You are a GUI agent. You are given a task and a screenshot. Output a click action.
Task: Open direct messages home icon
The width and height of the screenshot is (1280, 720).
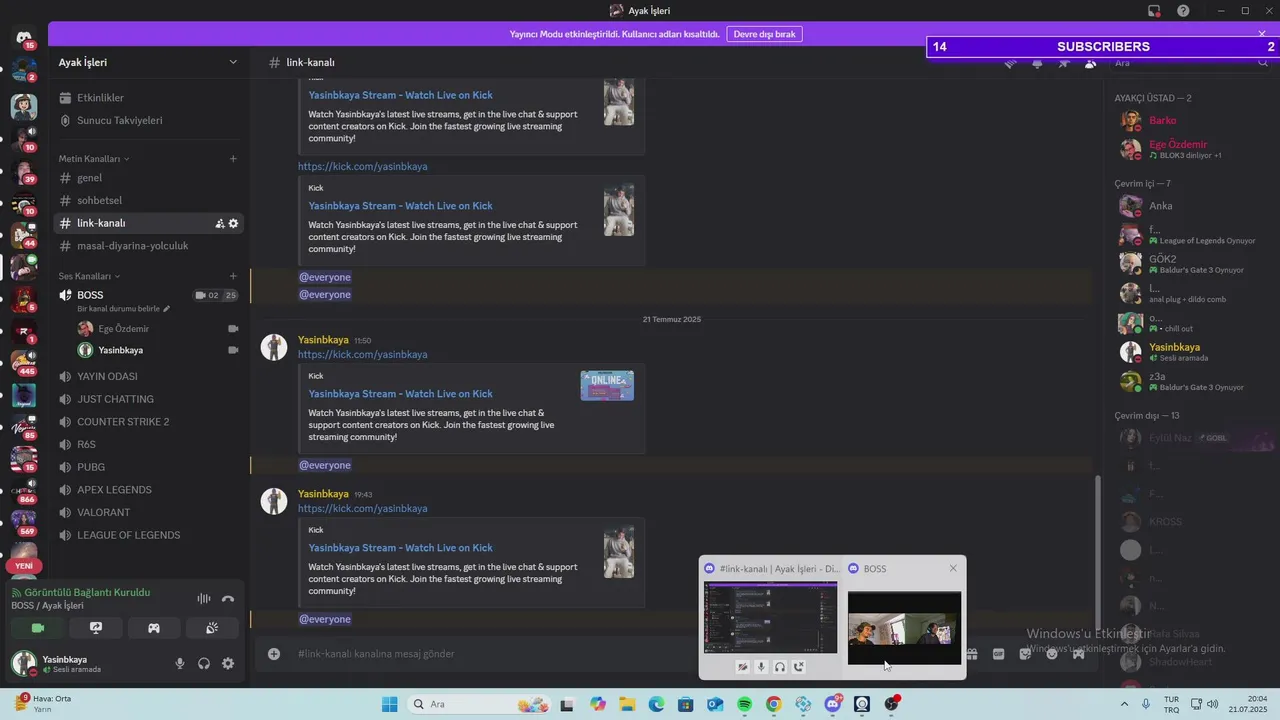tap(24, 38)
